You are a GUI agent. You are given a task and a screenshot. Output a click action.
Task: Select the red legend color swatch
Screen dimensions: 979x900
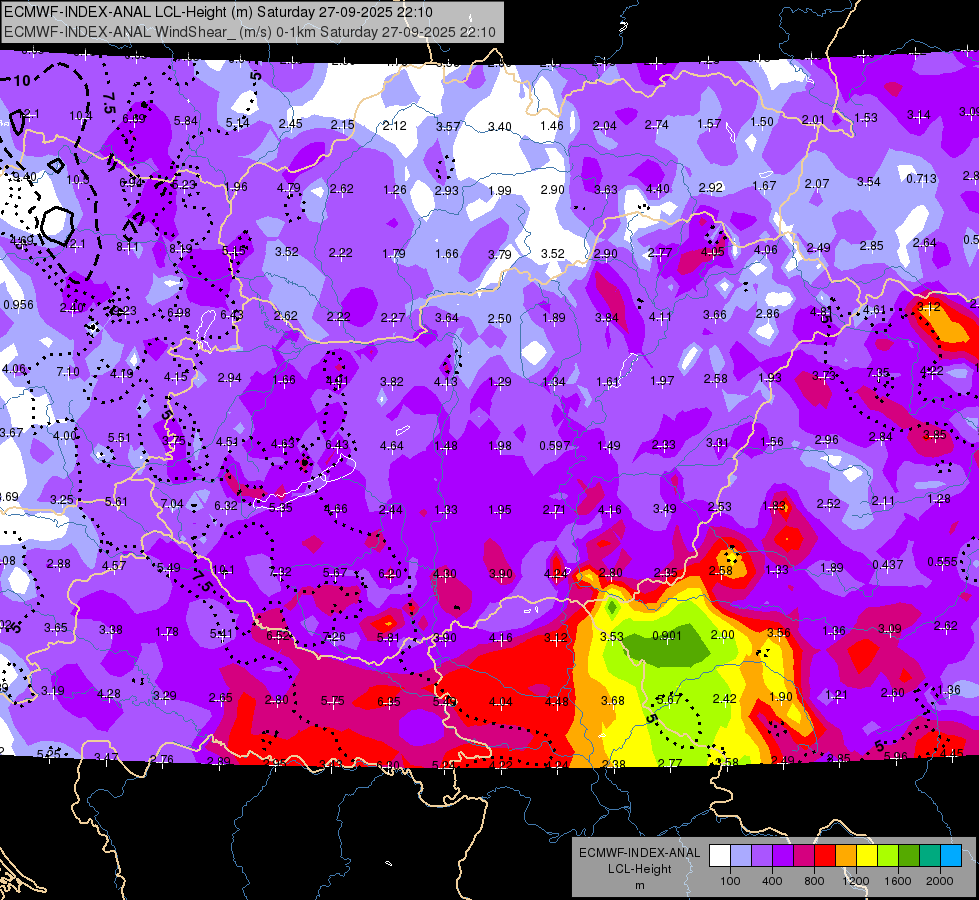(825, 856)
